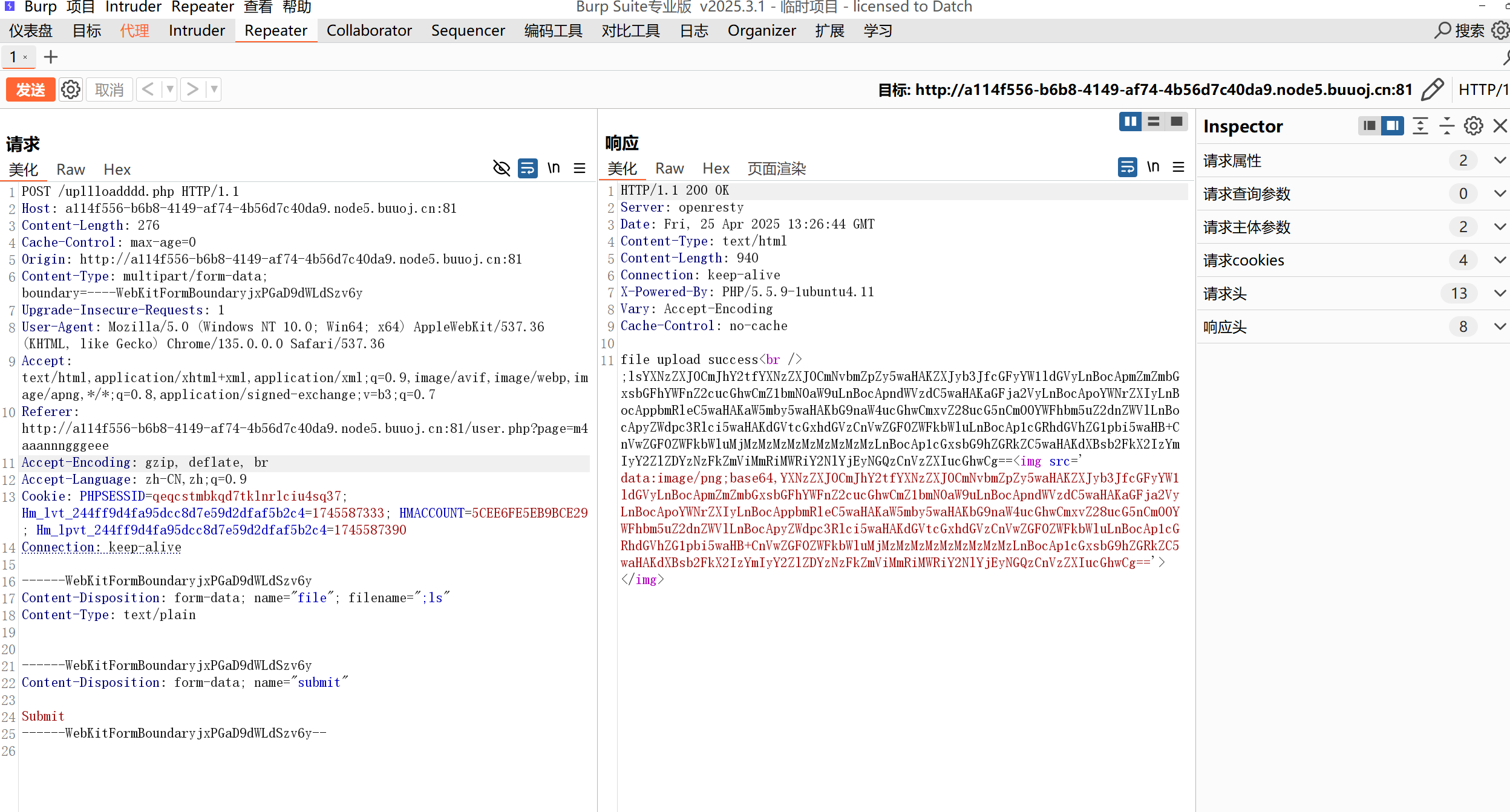Toggle hide non-printable eye icon in request
This screenshot has width=1510, height=812.
(x=502, y=168)
